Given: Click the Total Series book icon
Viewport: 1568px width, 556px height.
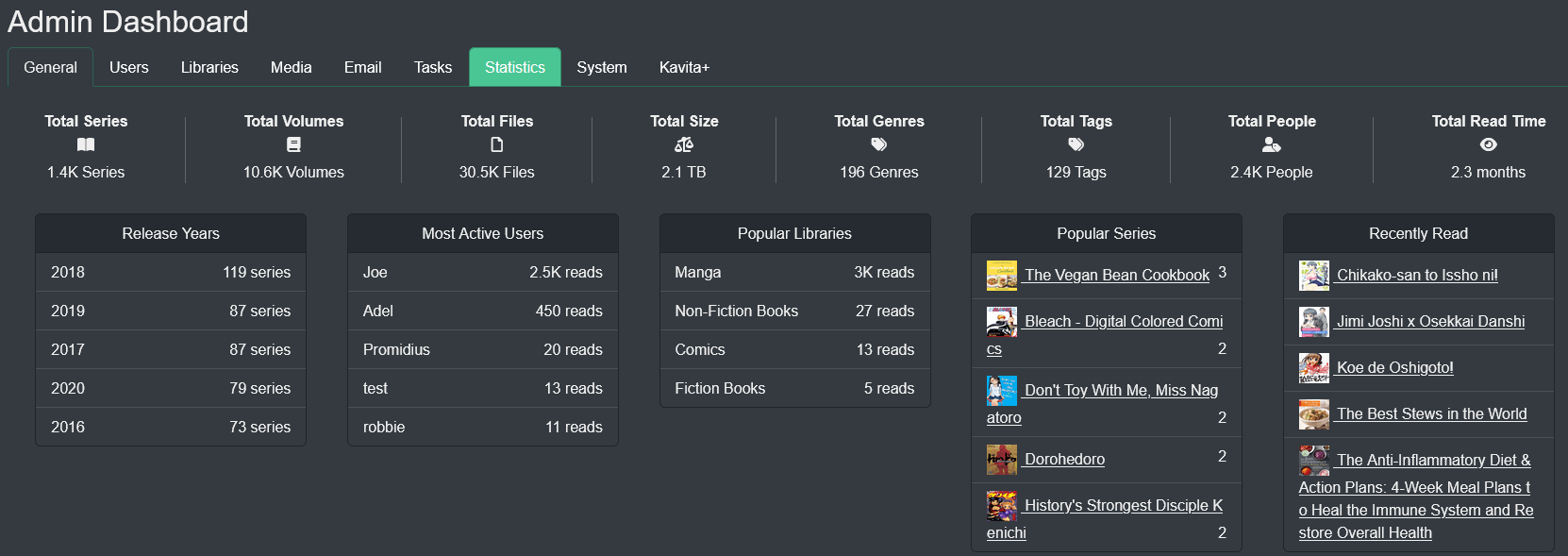Looking at the screenshot, I should click(x=86, y=144).
